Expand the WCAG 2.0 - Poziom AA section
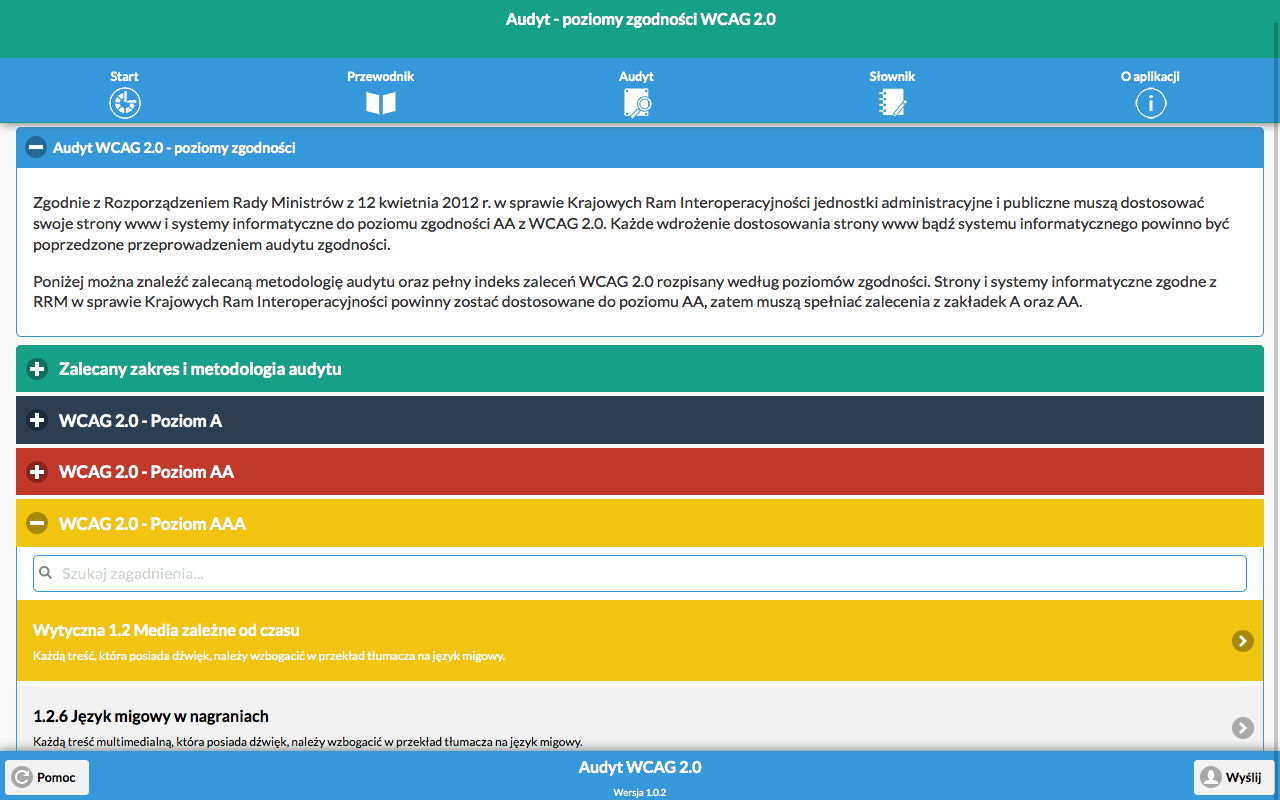 click(640, 472)
